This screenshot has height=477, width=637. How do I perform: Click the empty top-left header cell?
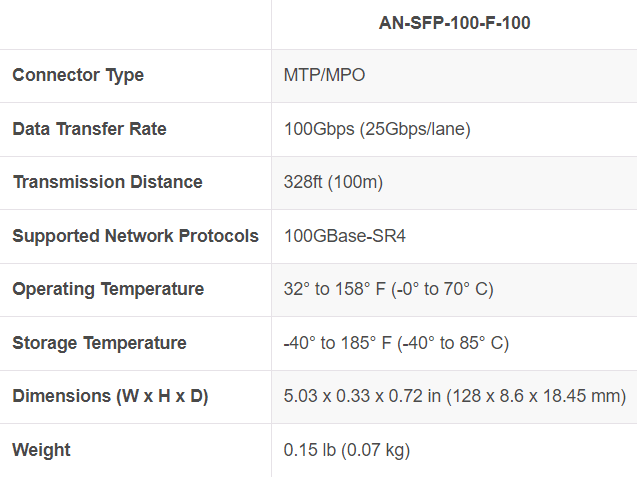[135, 23]
